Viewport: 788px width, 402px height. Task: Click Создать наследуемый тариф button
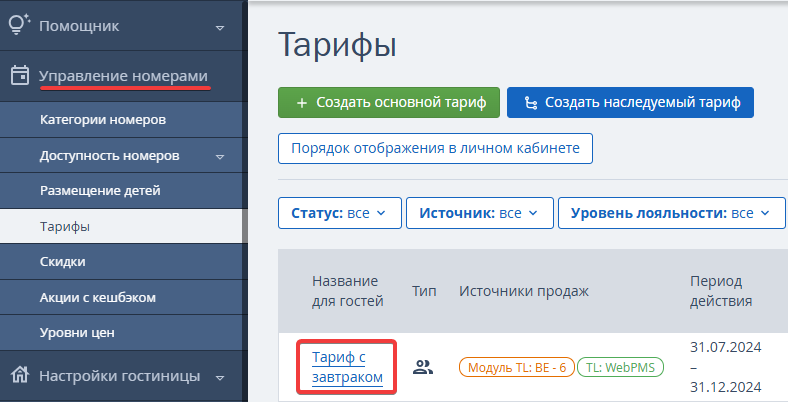point(630,103)
